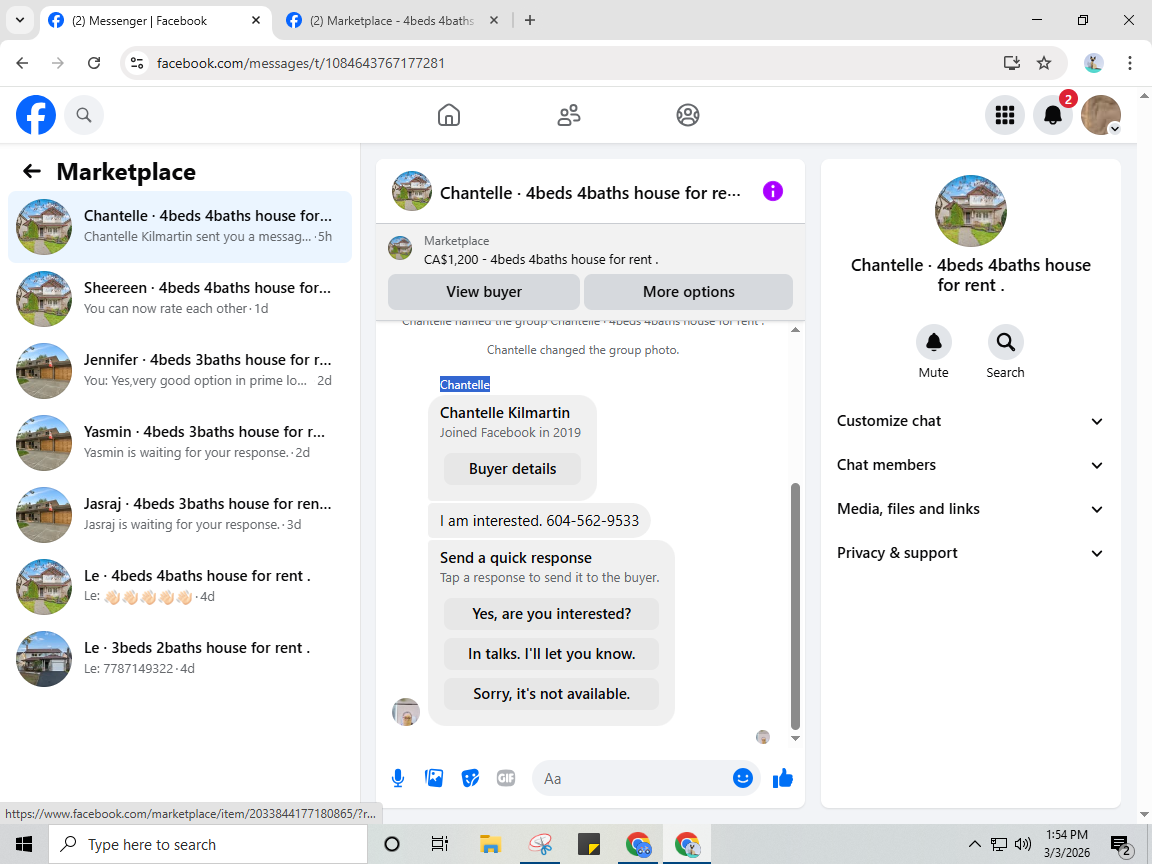Go to the Home feed icon
The width and height of the screenshot is (1152, 864).
449,115
